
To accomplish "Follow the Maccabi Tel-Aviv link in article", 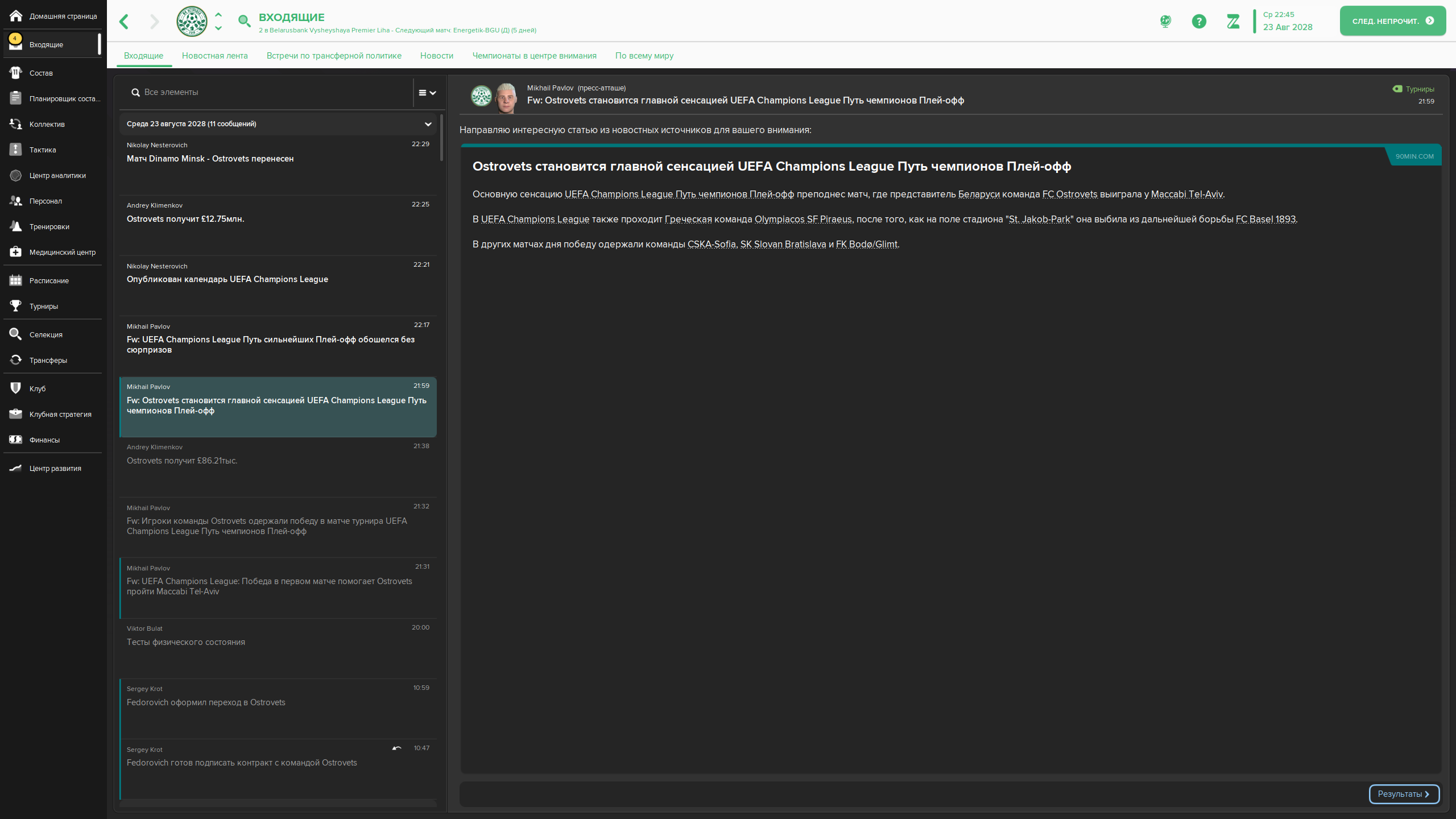I will (x=1186, y=195).
